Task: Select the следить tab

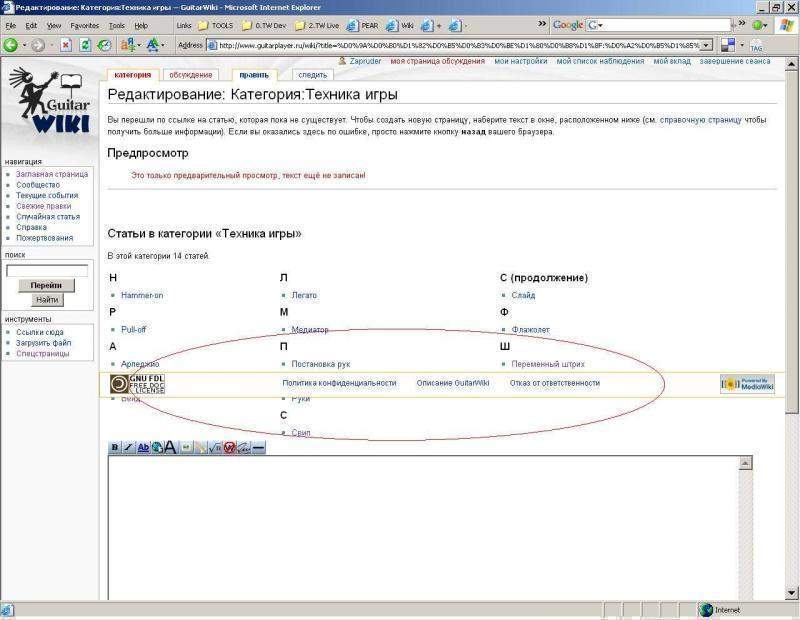Action: pyautogui.click(x=312, y=75)
